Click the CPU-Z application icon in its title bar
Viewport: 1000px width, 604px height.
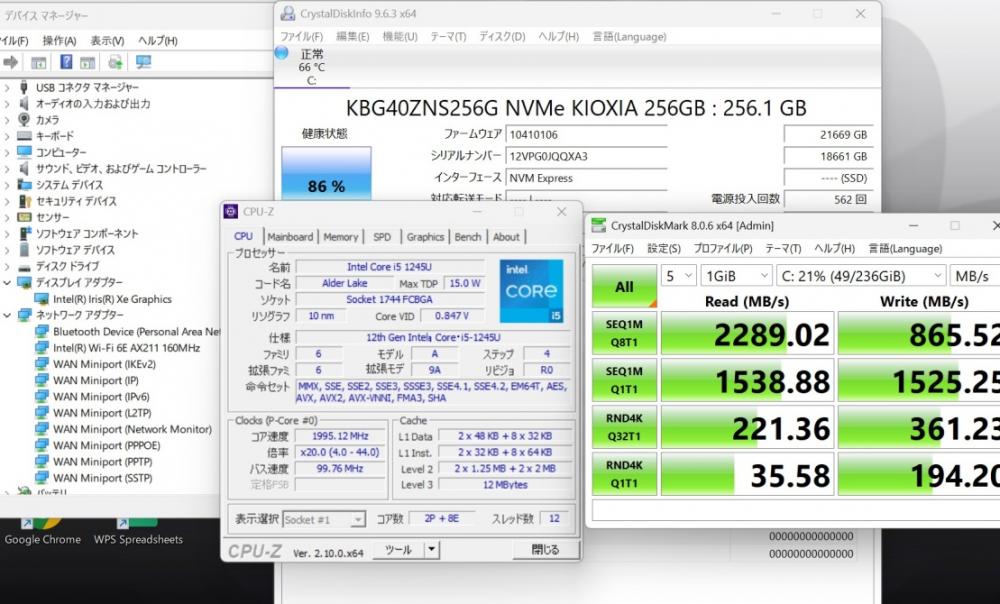[231, 212]
